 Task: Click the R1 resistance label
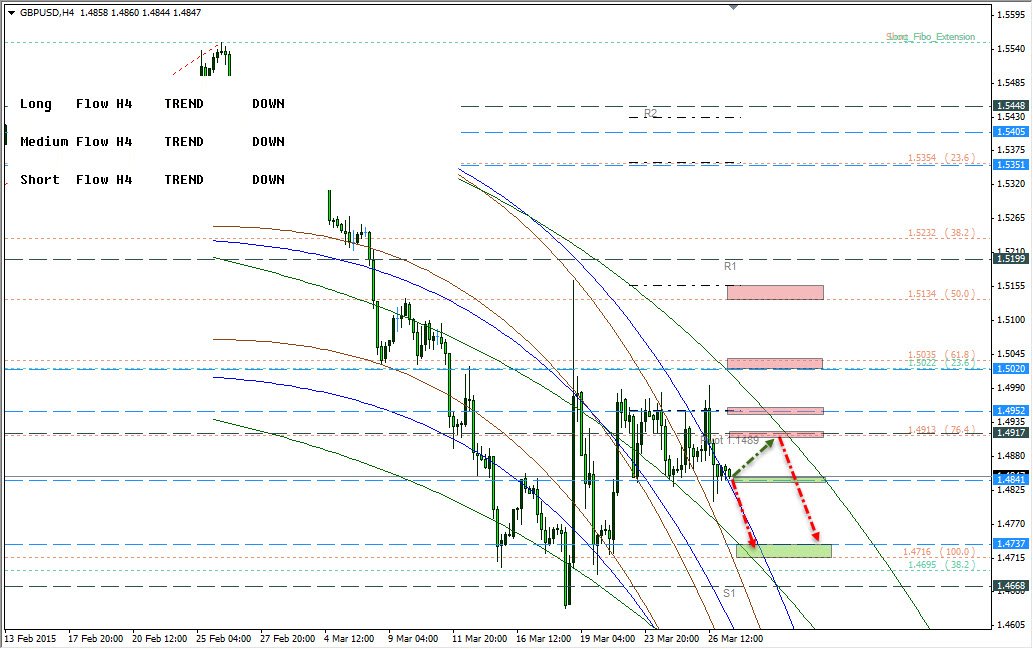(x=730, y=266)
